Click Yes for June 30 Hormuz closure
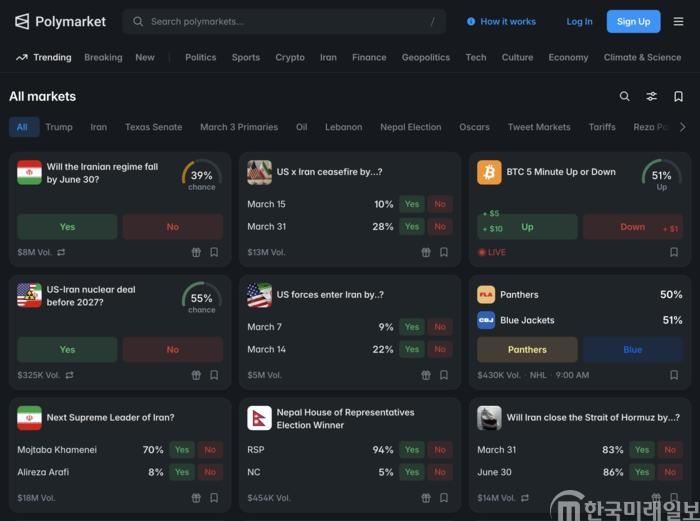The image size is (700, 521). (x=642, y=472)
